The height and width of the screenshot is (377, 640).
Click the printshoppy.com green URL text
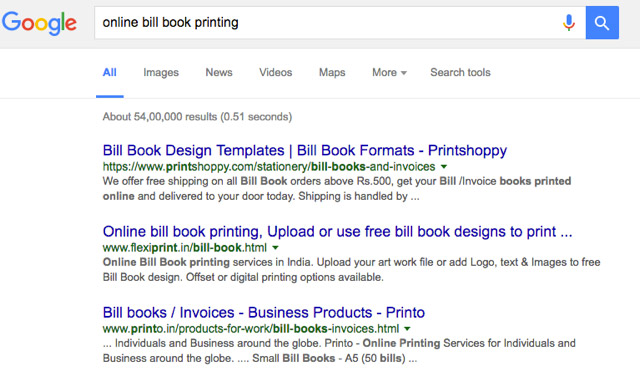[269, 167]
